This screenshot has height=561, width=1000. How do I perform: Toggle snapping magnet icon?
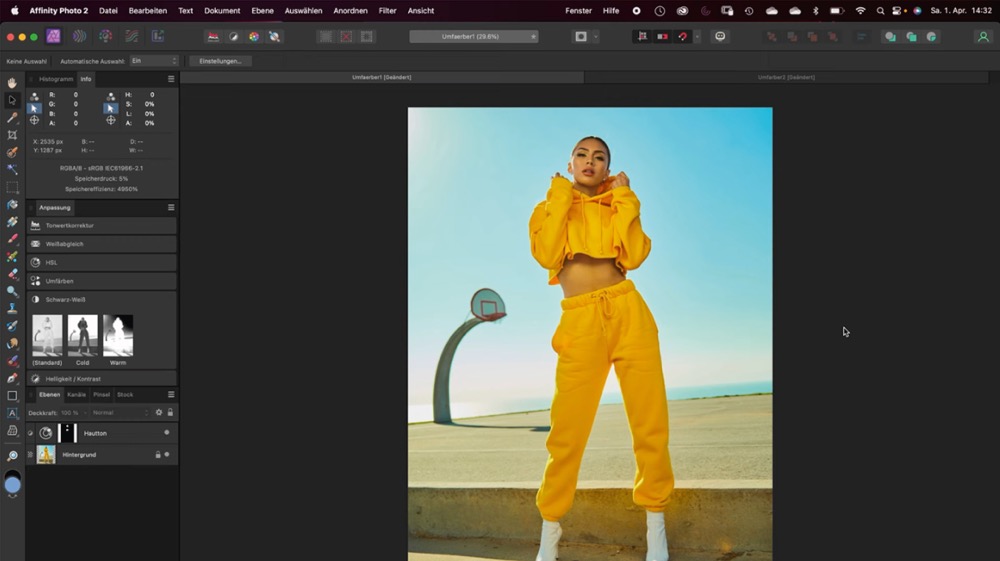tap(683, 37)
